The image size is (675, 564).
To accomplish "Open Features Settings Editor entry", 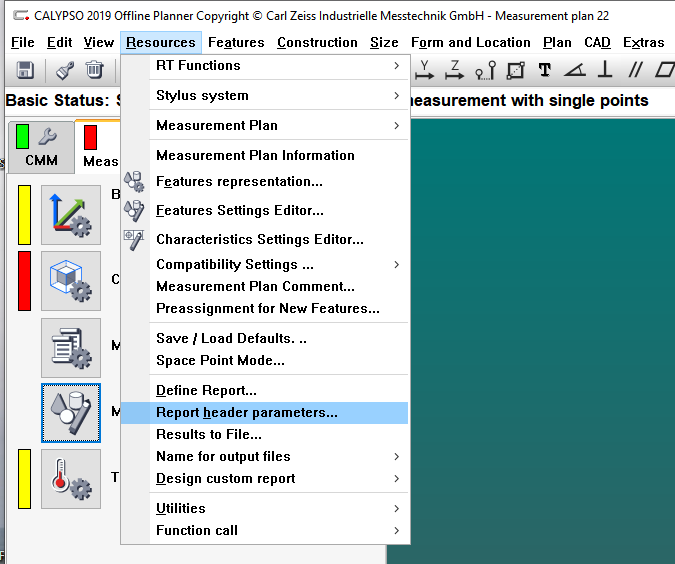I will 240,211.
